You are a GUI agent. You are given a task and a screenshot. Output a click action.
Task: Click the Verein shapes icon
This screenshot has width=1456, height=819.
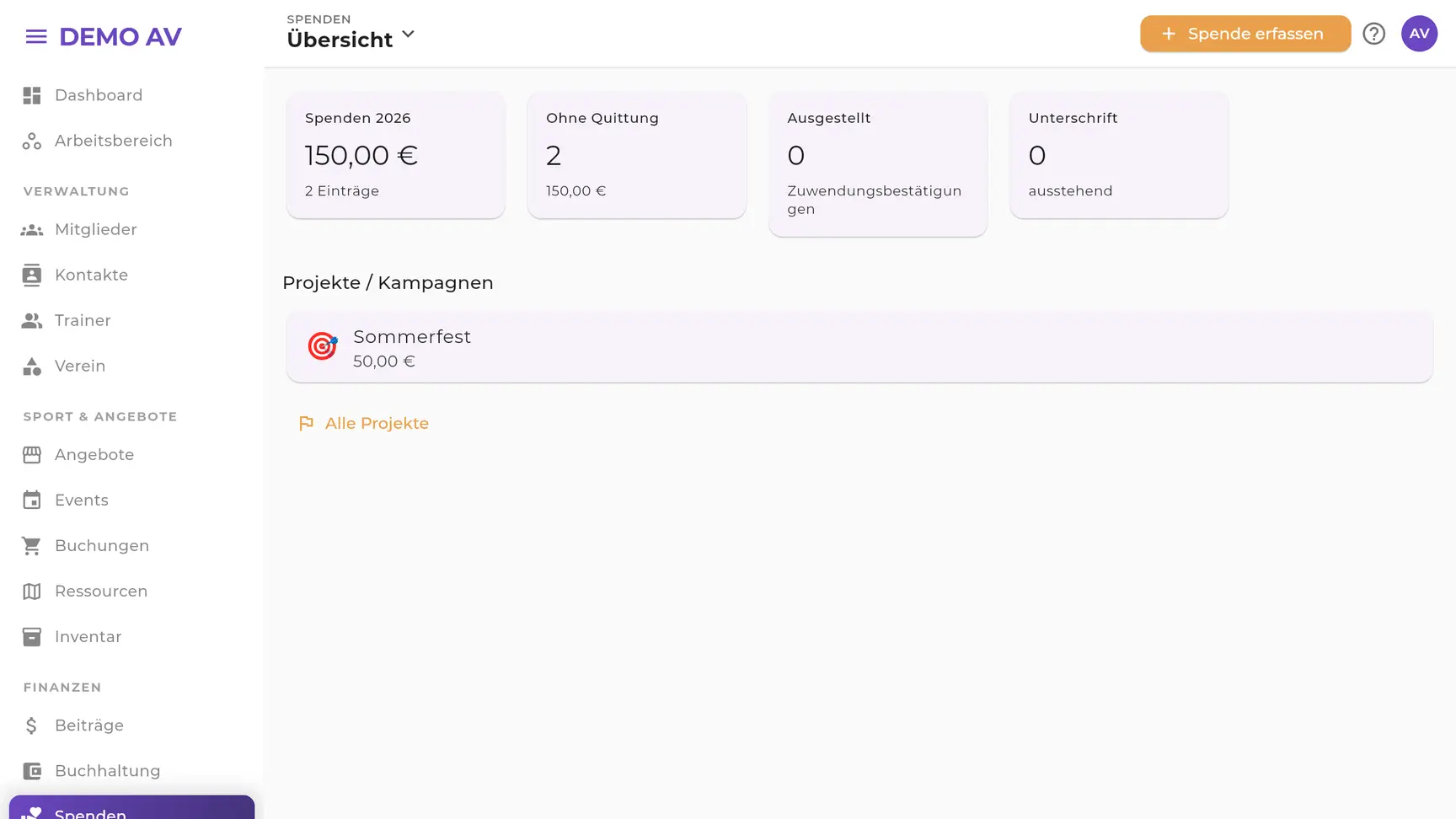coord(32,366)
